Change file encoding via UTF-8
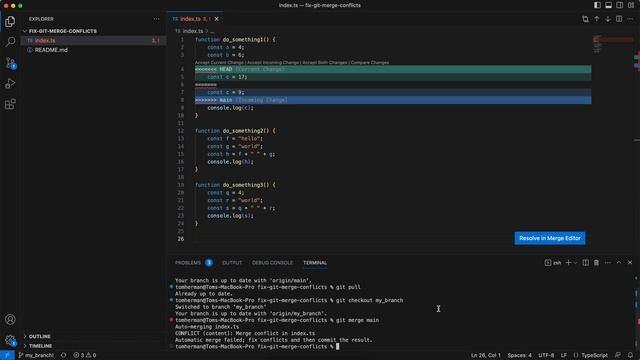This screenshot has height=360, width=640. tap(546, 355)
